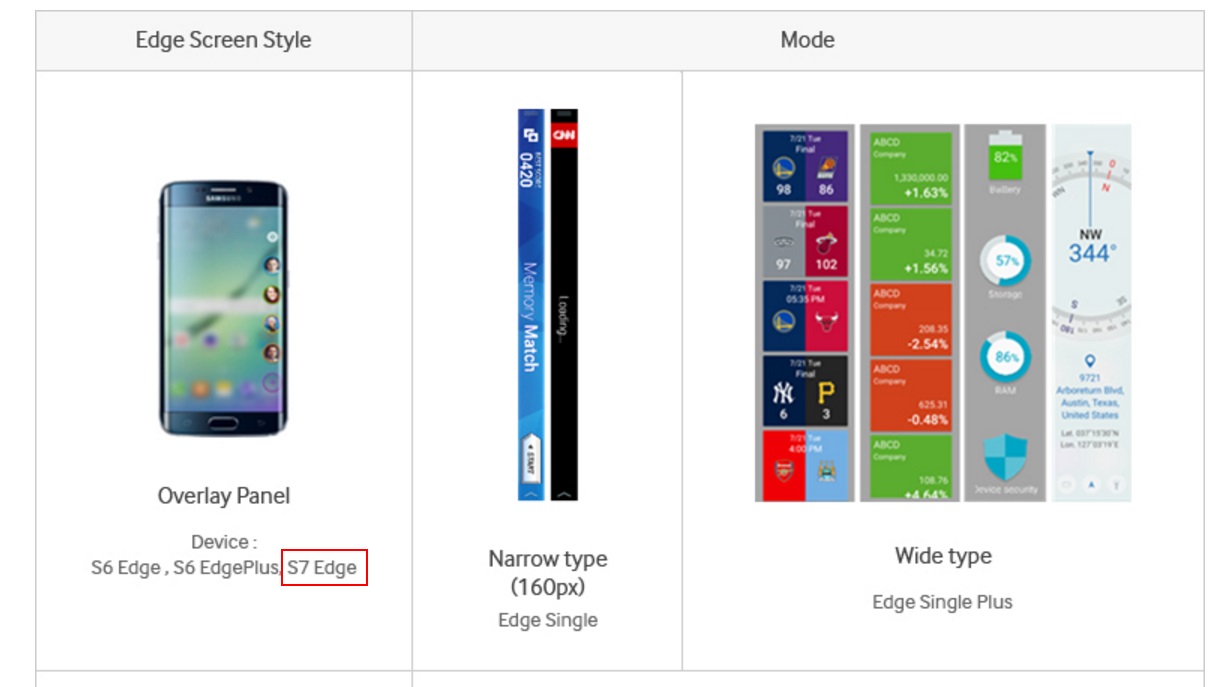This screenshot has height=687, width=1223.
Task: Click the Mode column header
Action: coord(807,41)
